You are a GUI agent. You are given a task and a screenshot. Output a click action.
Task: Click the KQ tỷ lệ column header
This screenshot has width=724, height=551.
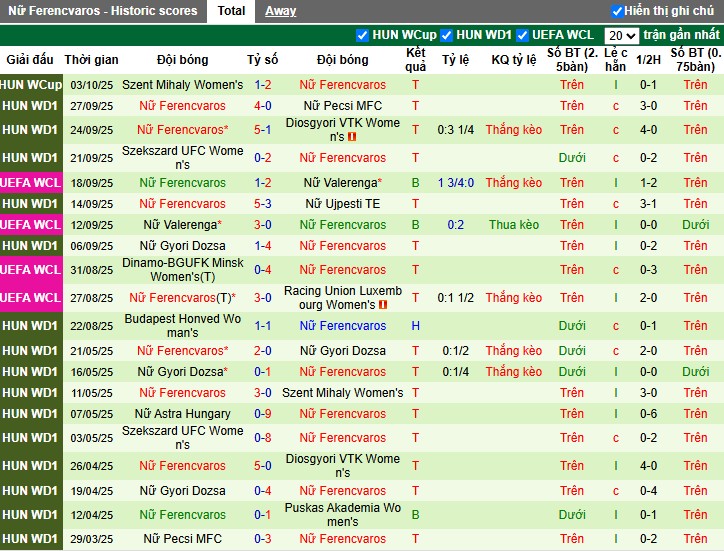tap(513, 60)
